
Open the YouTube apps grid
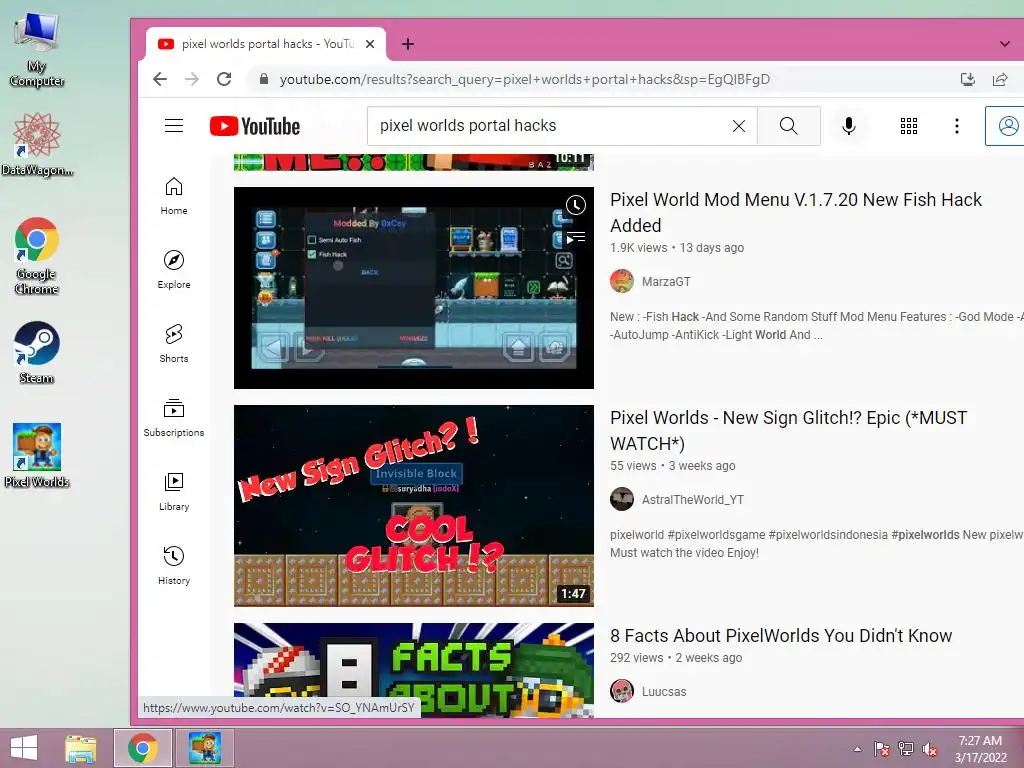(x=908, y=126)
